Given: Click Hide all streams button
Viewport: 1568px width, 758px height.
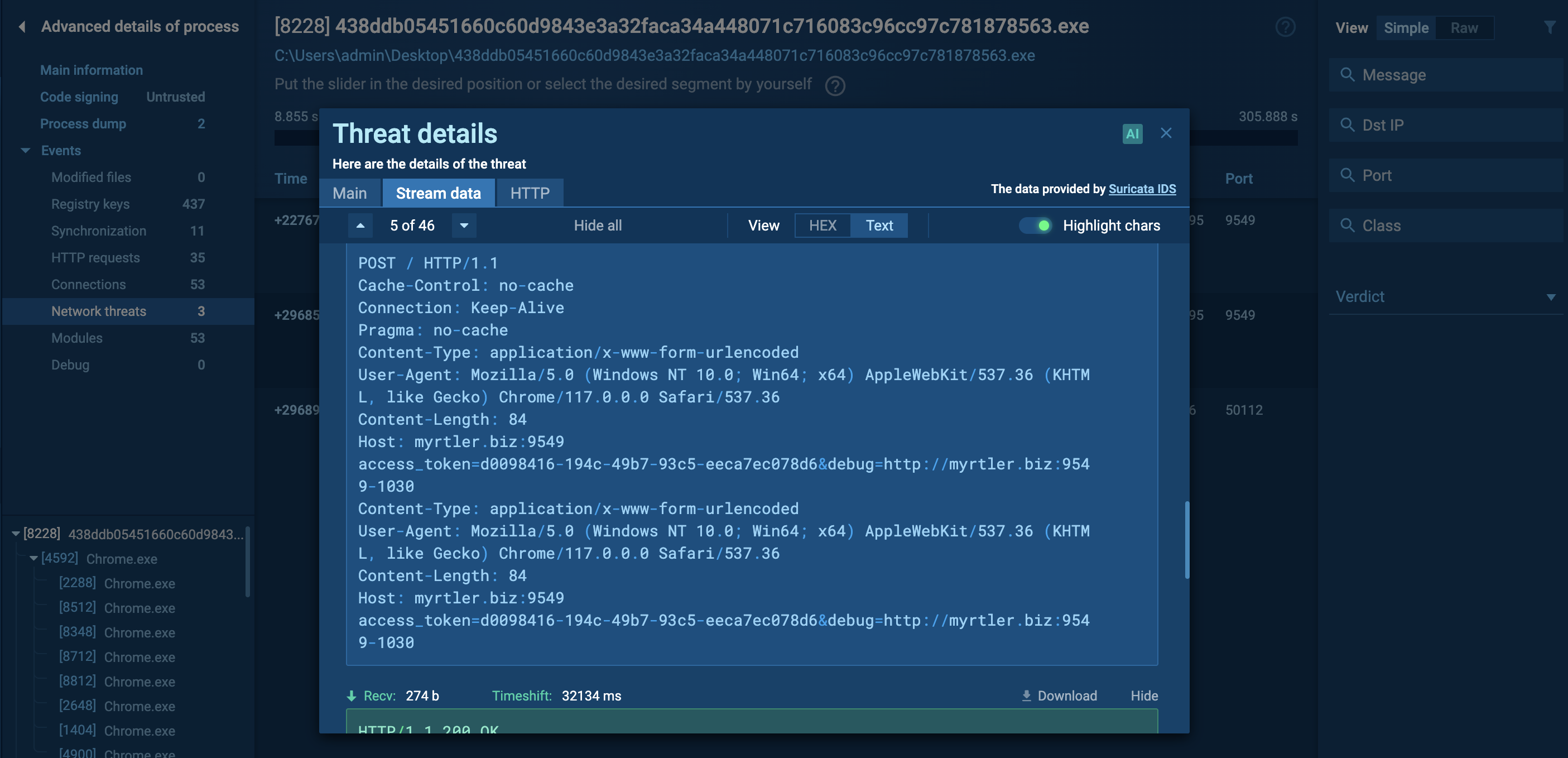Looking at the screenshot, I should click(x=597, y=226).
